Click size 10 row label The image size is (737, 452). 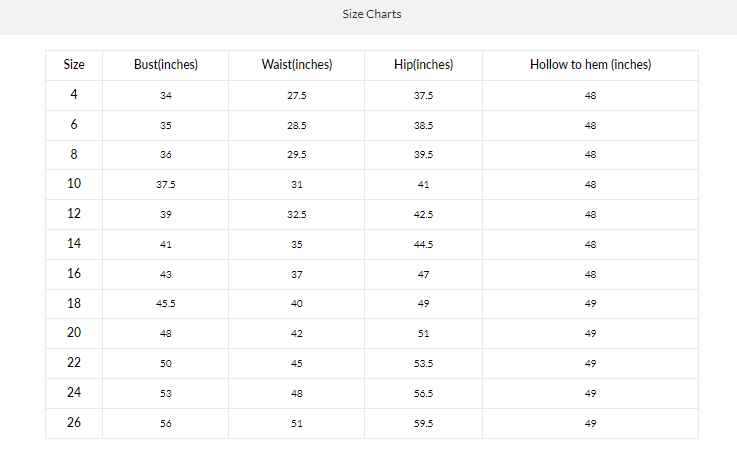click(x=74, y=184)
